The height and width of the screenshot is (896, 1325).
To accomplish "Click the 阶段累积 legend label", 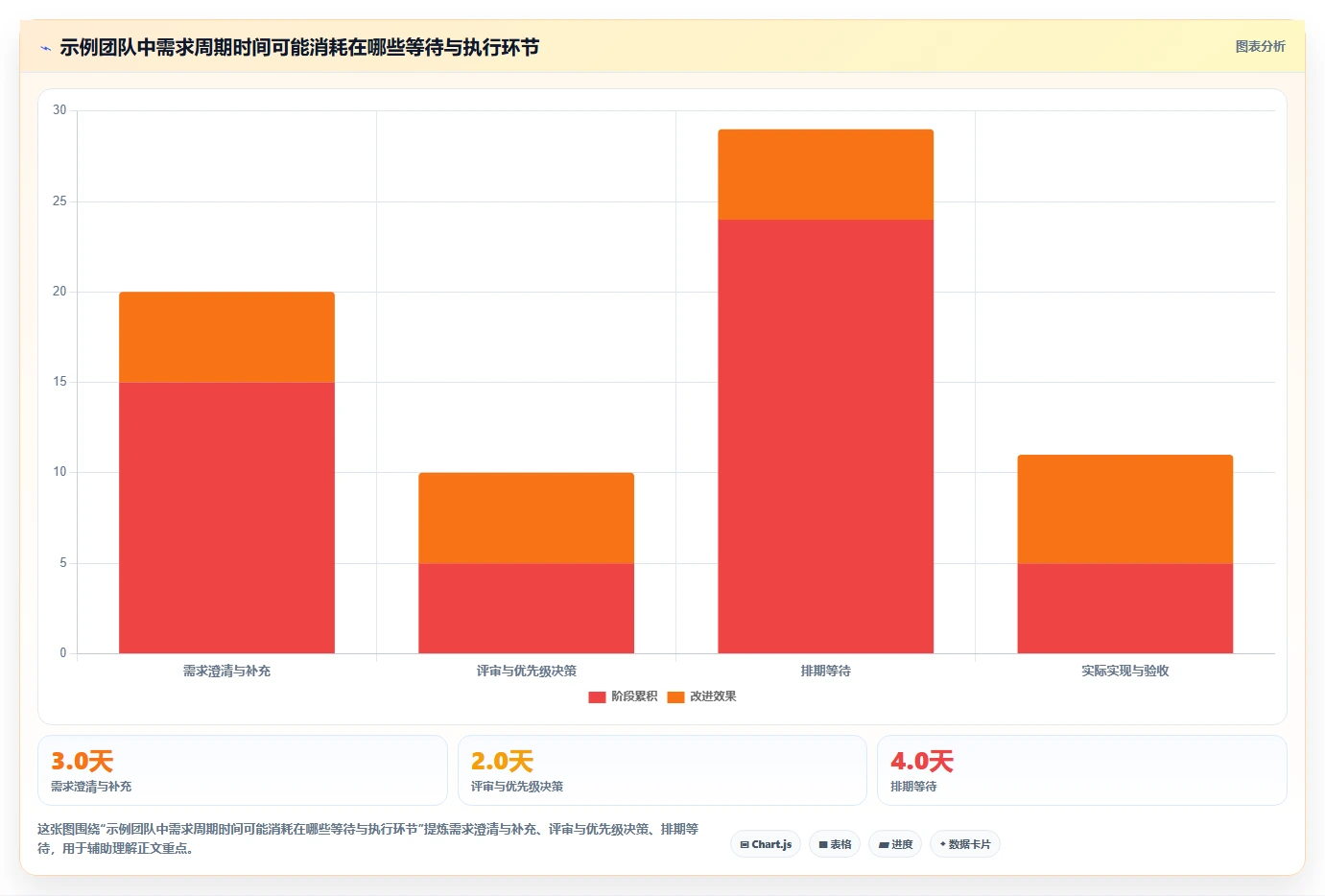I will click(634, 696).
